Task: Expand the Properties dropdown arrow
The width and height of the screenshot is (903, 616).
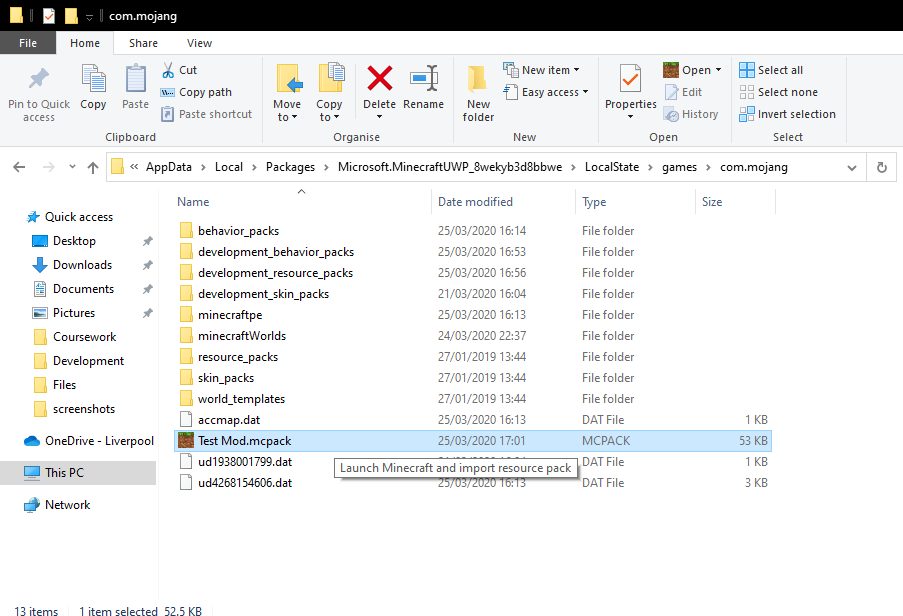Action: tap(630, 117)
